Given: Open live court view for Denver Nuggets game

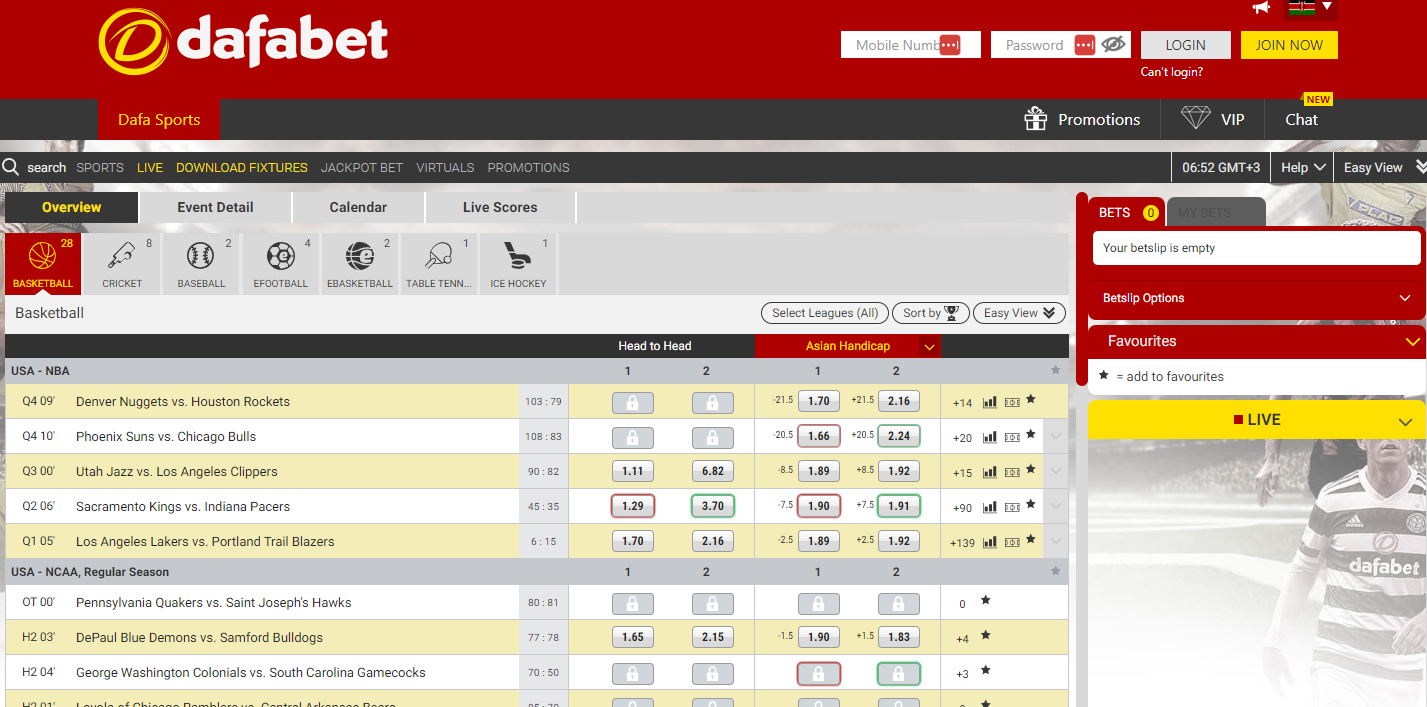Looking at the screenshot, I should point(1012,402).
